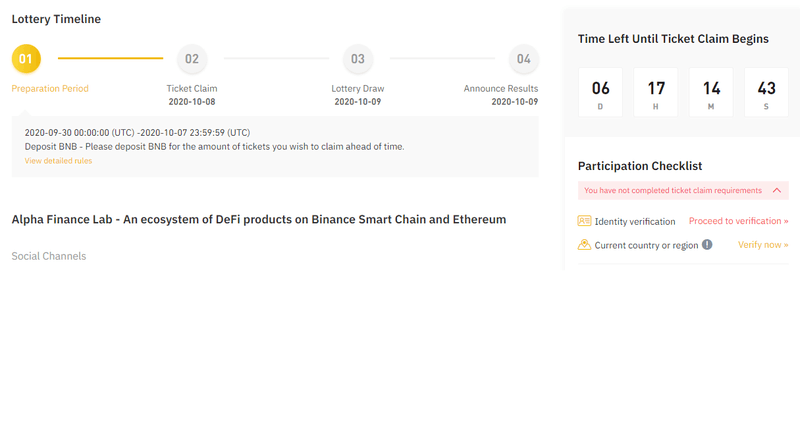Click Proceed to verification link
The height and width of the screenshot is (427, 800).
[738, 221]
